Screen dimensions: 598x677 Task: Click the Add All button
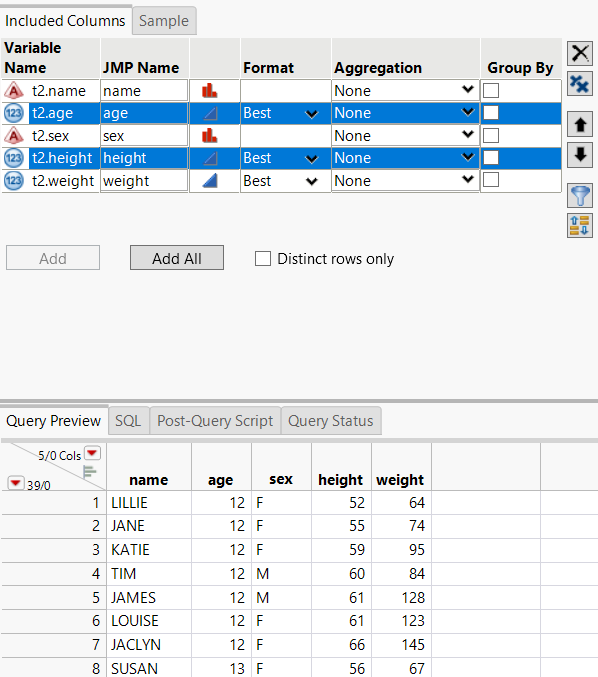(177, 258)
